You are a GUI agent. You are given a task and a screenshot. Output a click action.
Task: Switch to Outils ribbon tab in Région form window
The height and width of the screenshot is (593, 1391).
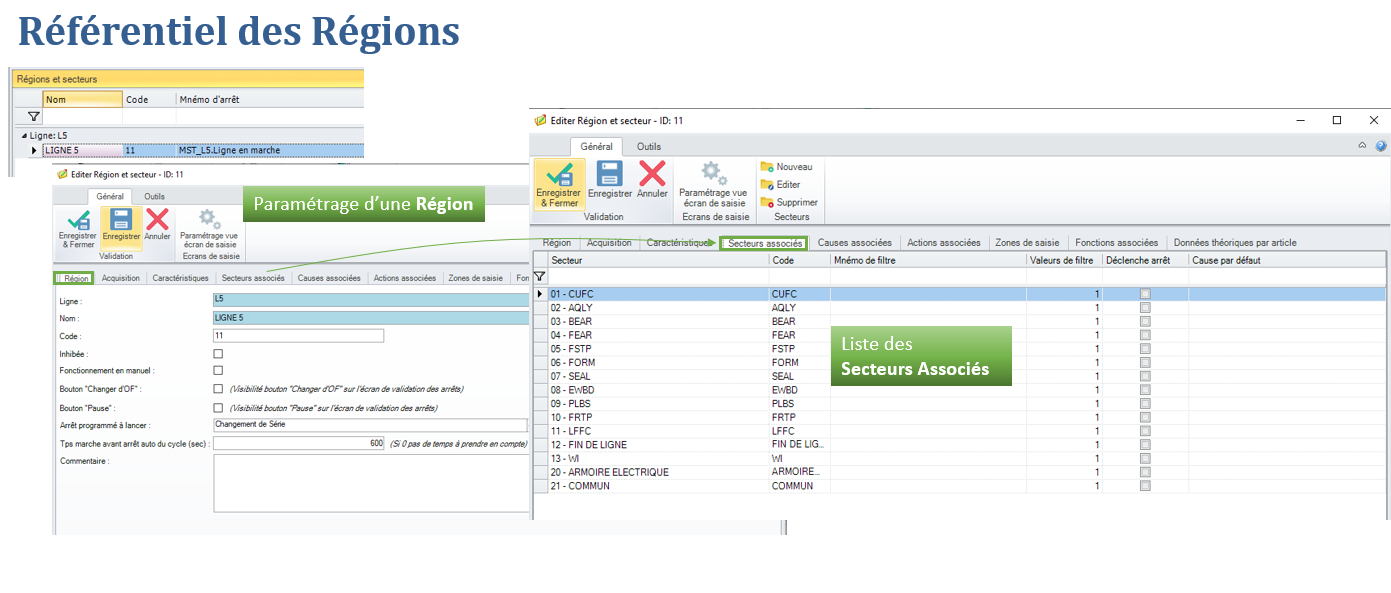[154, 197]
